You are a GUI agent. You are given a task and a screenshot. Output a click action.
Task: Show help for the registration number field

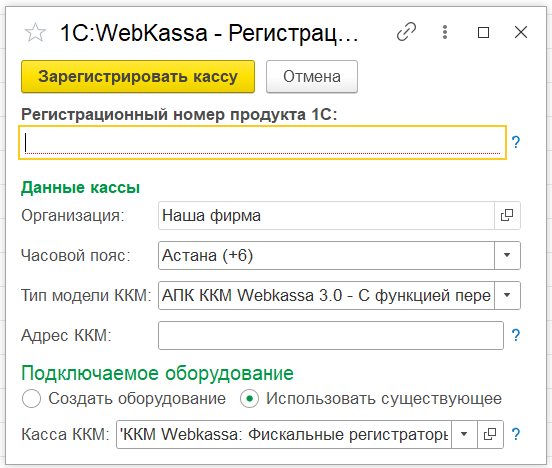pos(516,142)
